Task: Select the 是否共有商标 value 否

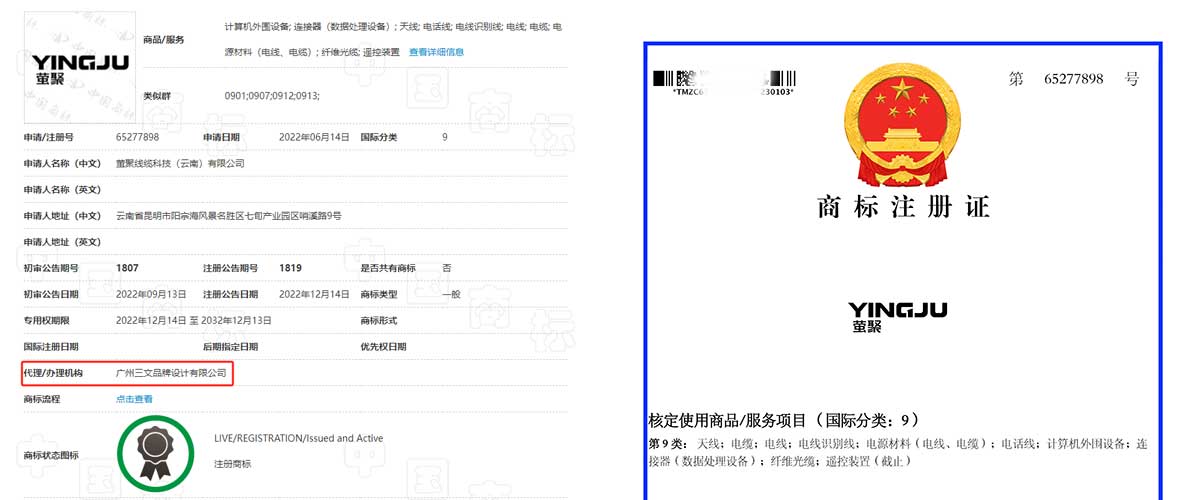Action: 447,268
